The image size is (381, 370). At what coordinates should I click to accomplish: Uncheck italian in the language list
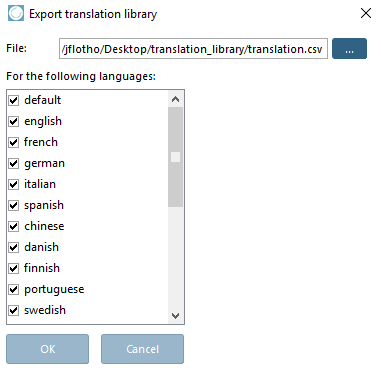(x=13, y=184)
